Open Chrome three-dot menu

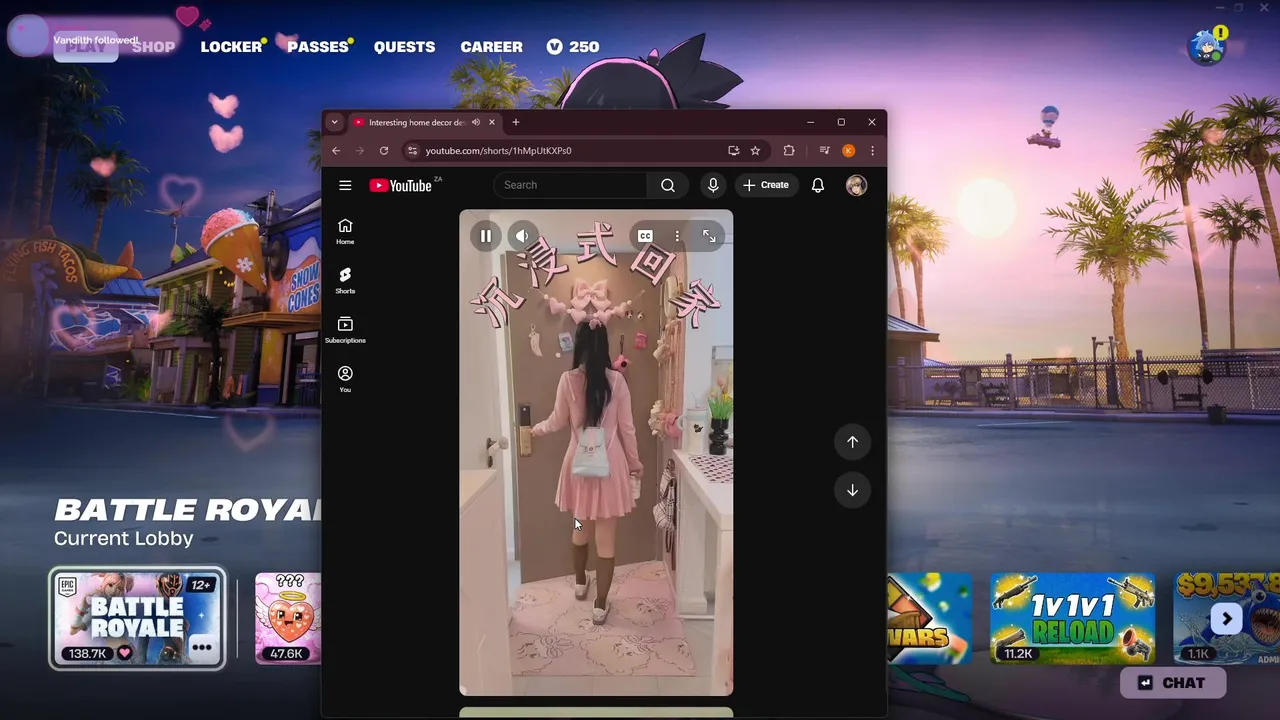coord(872,151)
